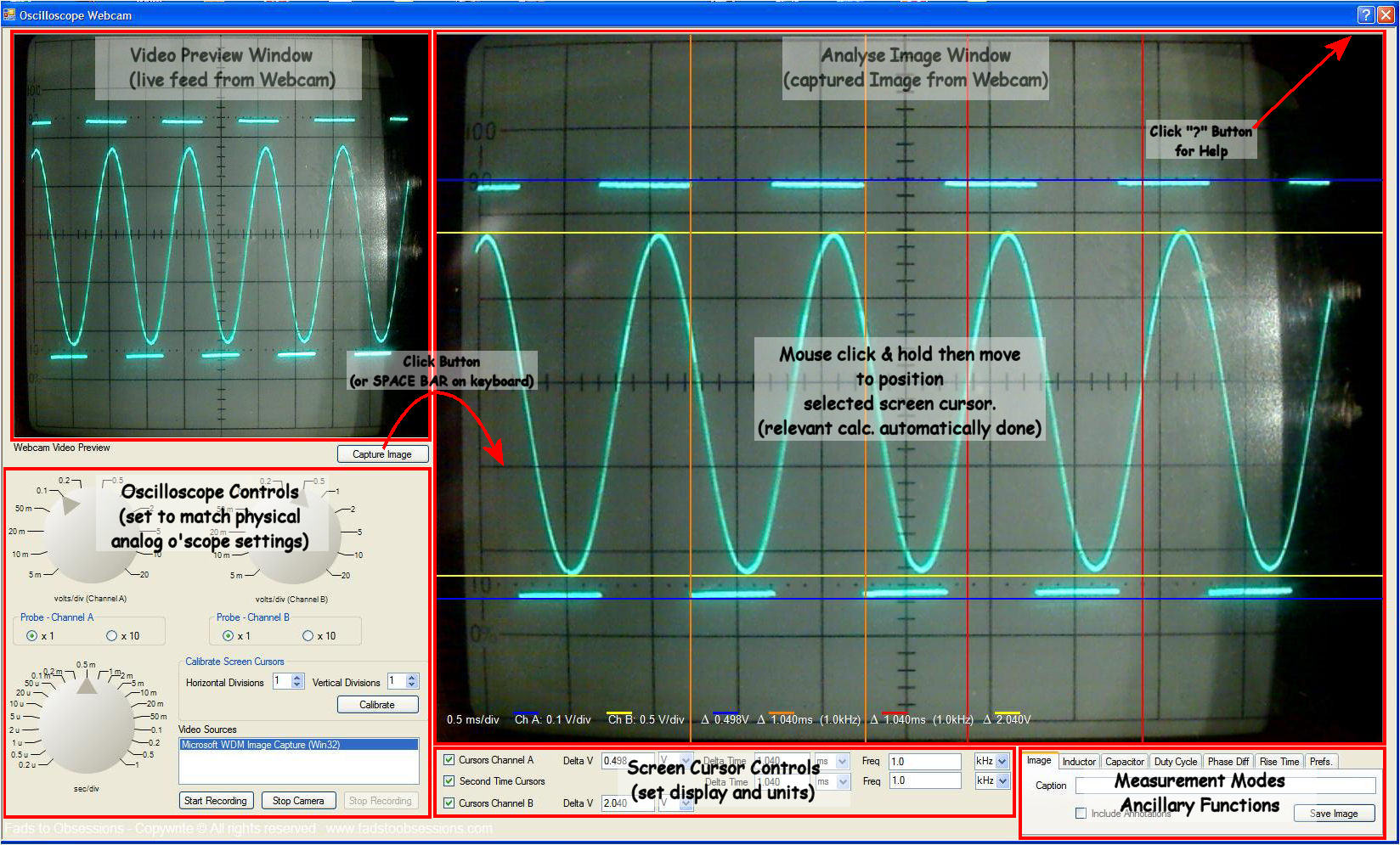Switch to the Inductor tab
Image resolution: width=1400 pixels, height=845 pixels.
[1079, 762]
